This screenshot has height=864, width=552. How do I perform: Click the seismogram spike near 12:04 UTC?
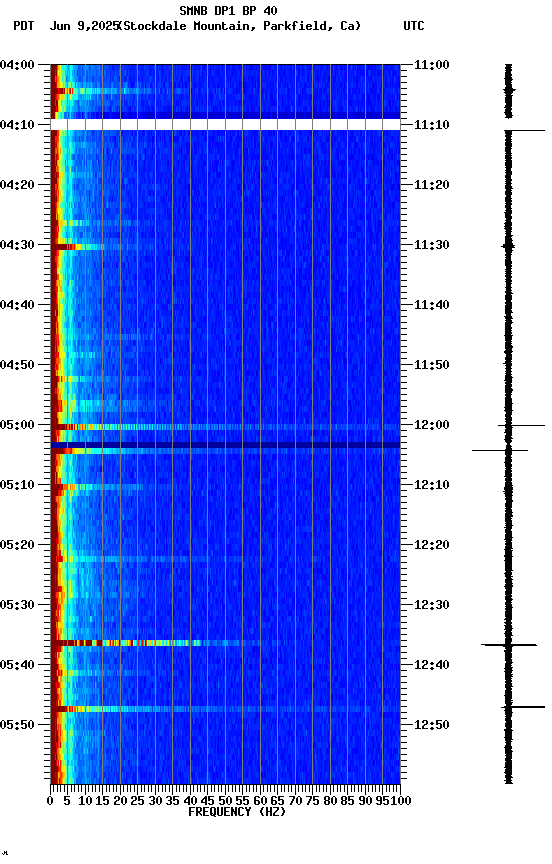[500, 451]
